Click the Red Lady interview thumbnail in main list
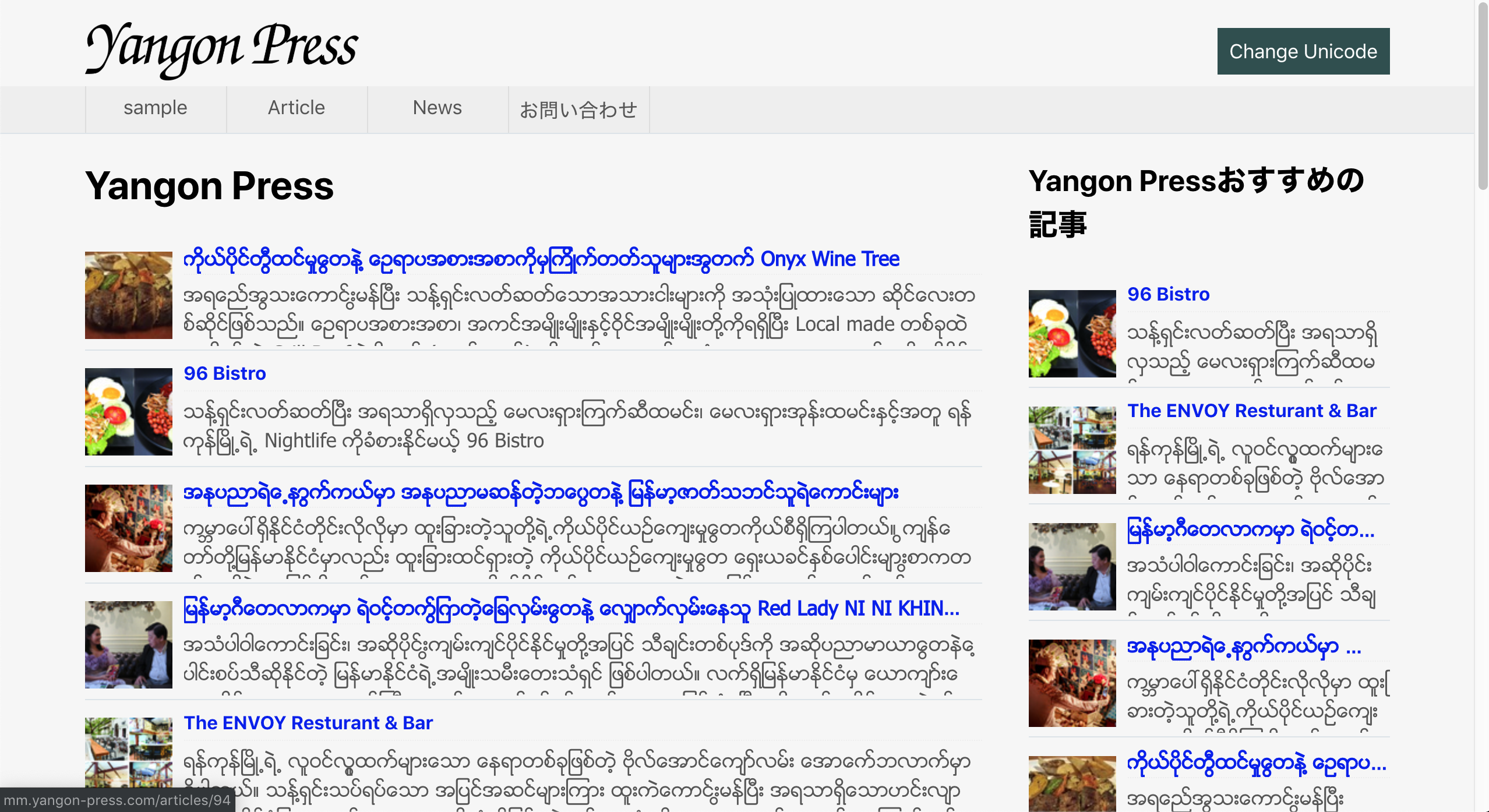The height and width of the screenshot is (812, 1489). pos(129,645)
